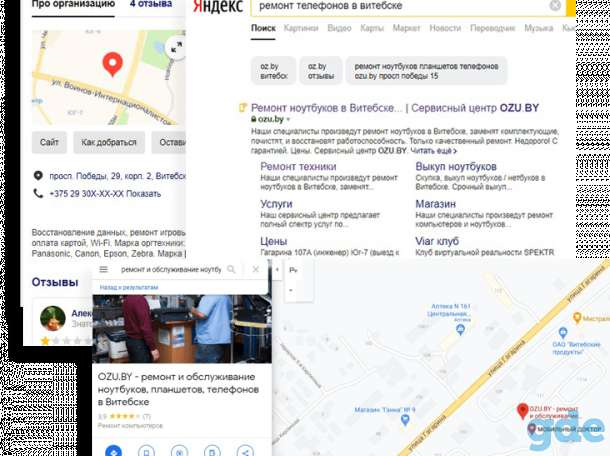Image resolution: width=610 pixels, height=456 pixels.
Task: Click the Как добраться button
Action: [109, 142]
